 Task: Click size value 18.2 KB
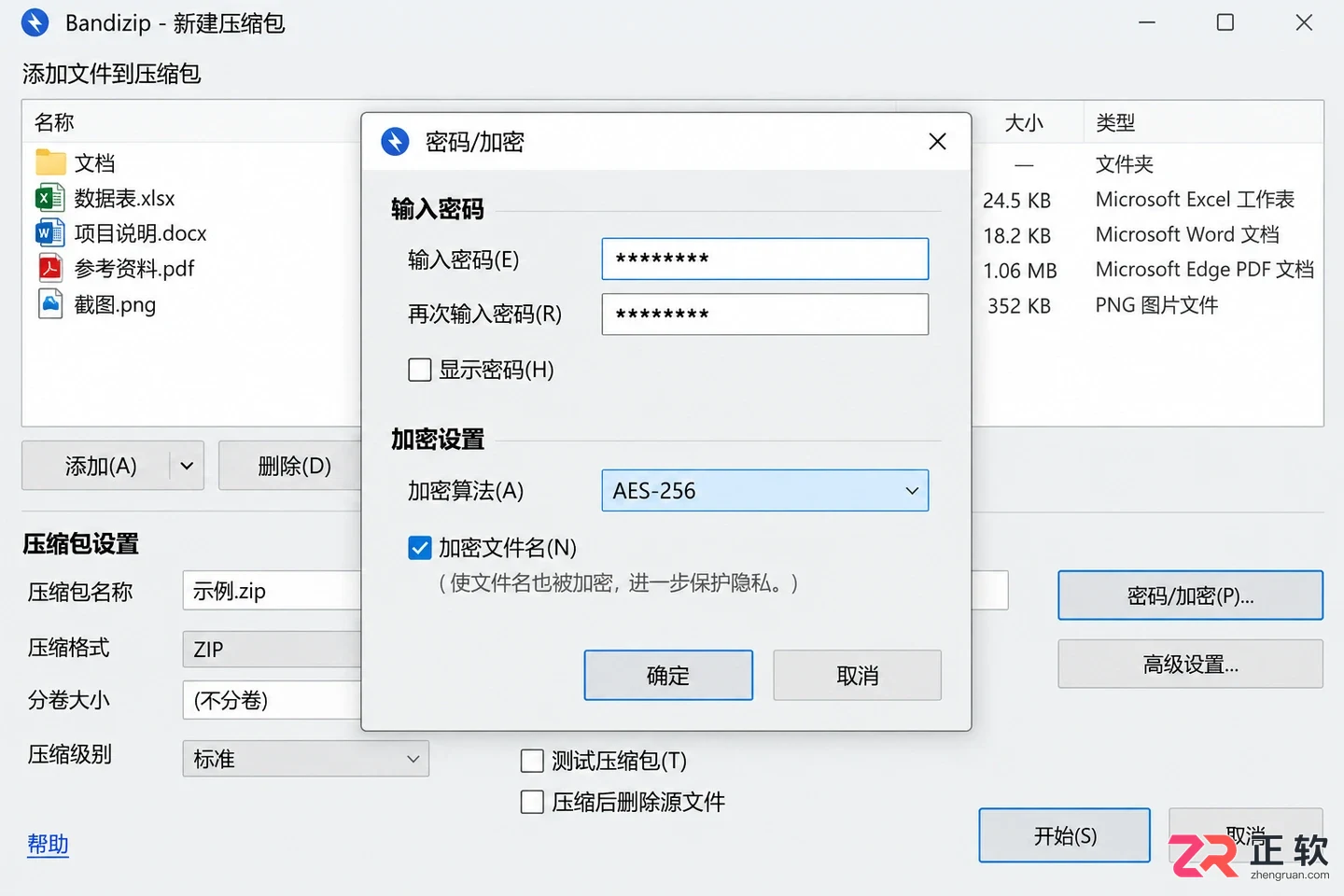(1016, 235)
